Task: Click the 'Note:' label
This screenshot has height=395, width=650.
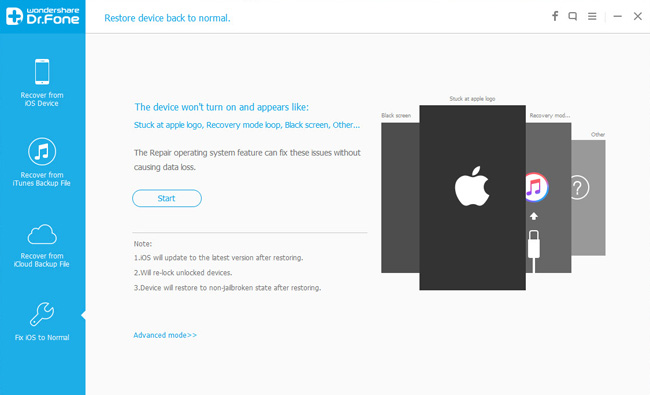Action: [143, 244]
